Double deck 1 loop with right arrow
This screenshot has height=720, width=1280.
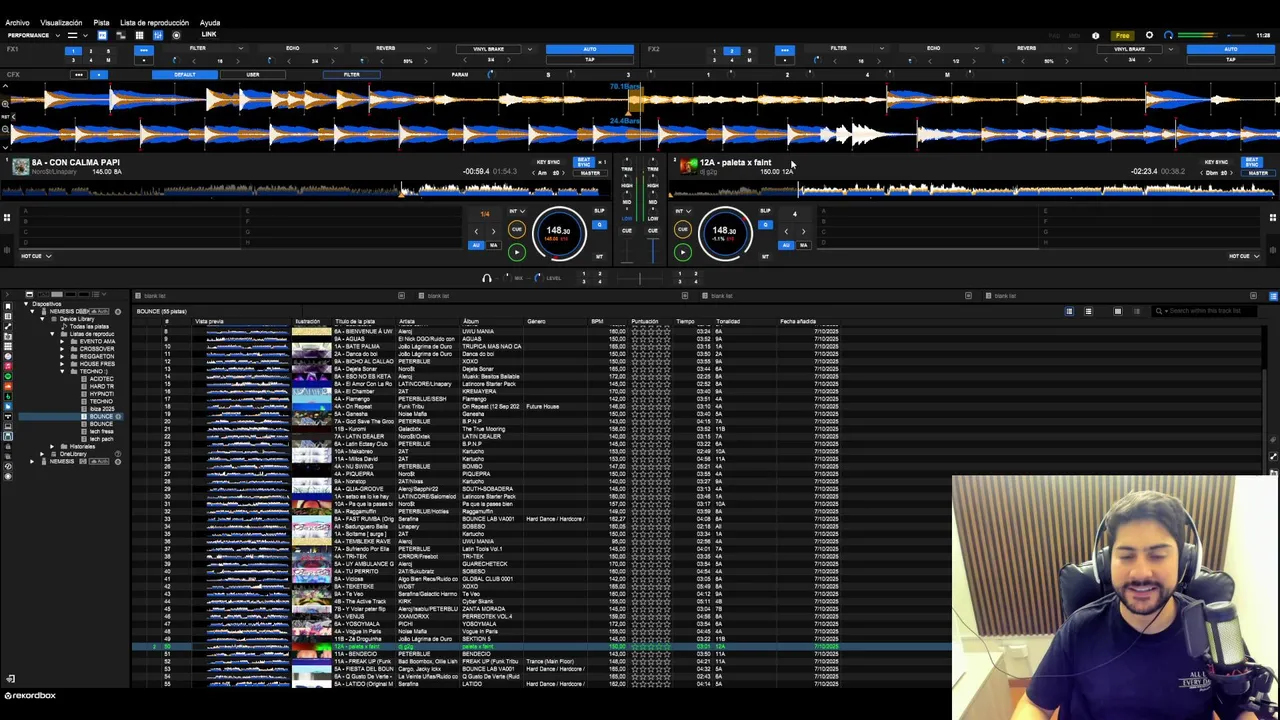pyautogui.click(x=493, y=231)
